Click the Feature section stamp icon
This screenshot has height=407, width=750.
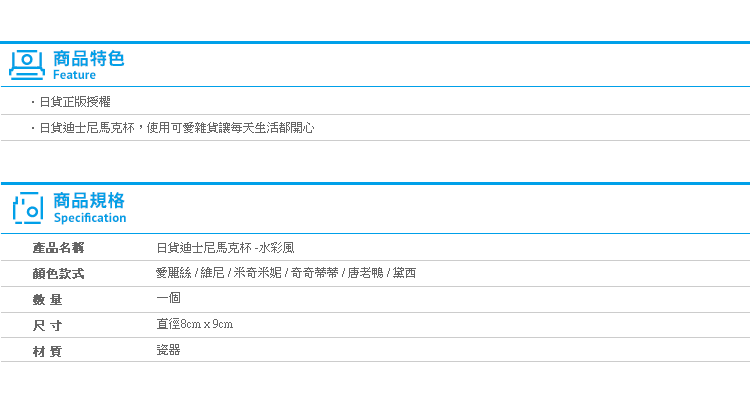click(27, 65)
